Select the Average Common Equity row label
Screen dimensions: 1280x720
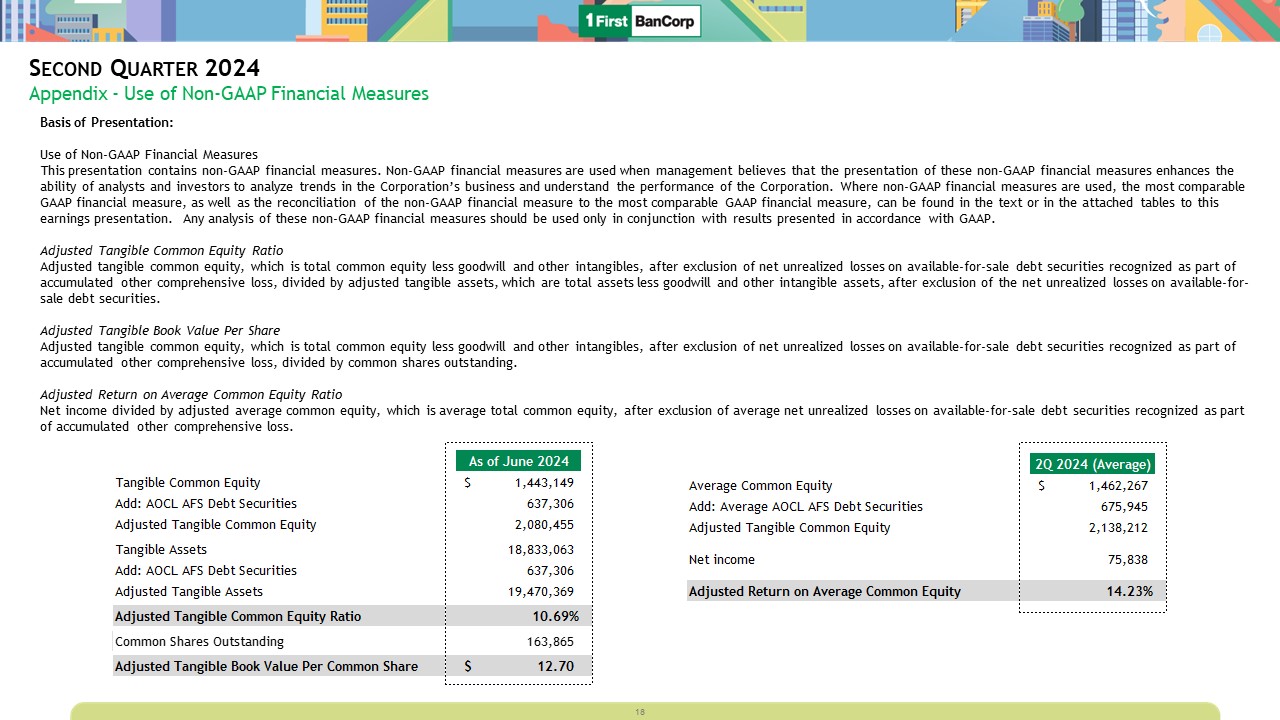[760, 486]
